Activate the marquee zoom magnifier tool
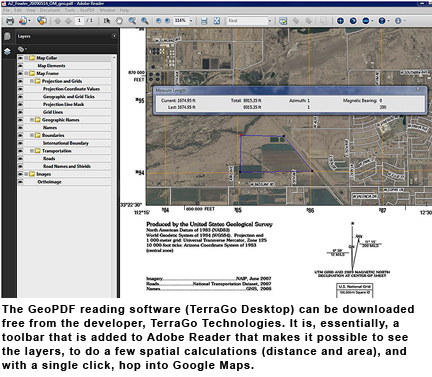 132,21
